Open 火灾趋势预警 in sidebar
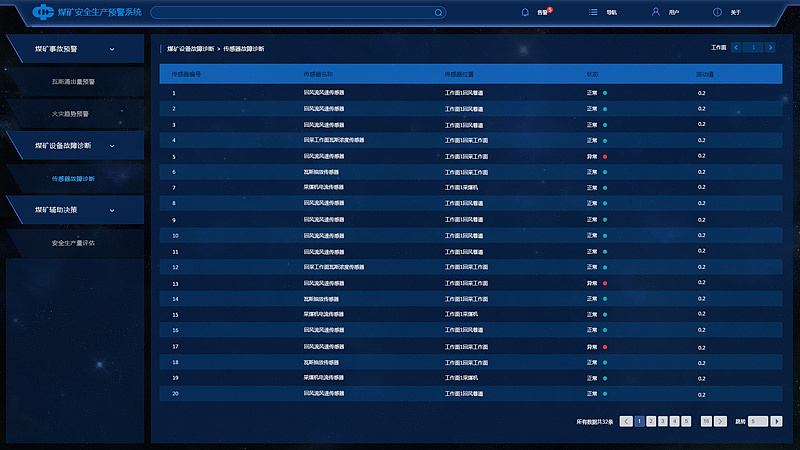Viewport: 800px width, 450px height. coord(70,114)
